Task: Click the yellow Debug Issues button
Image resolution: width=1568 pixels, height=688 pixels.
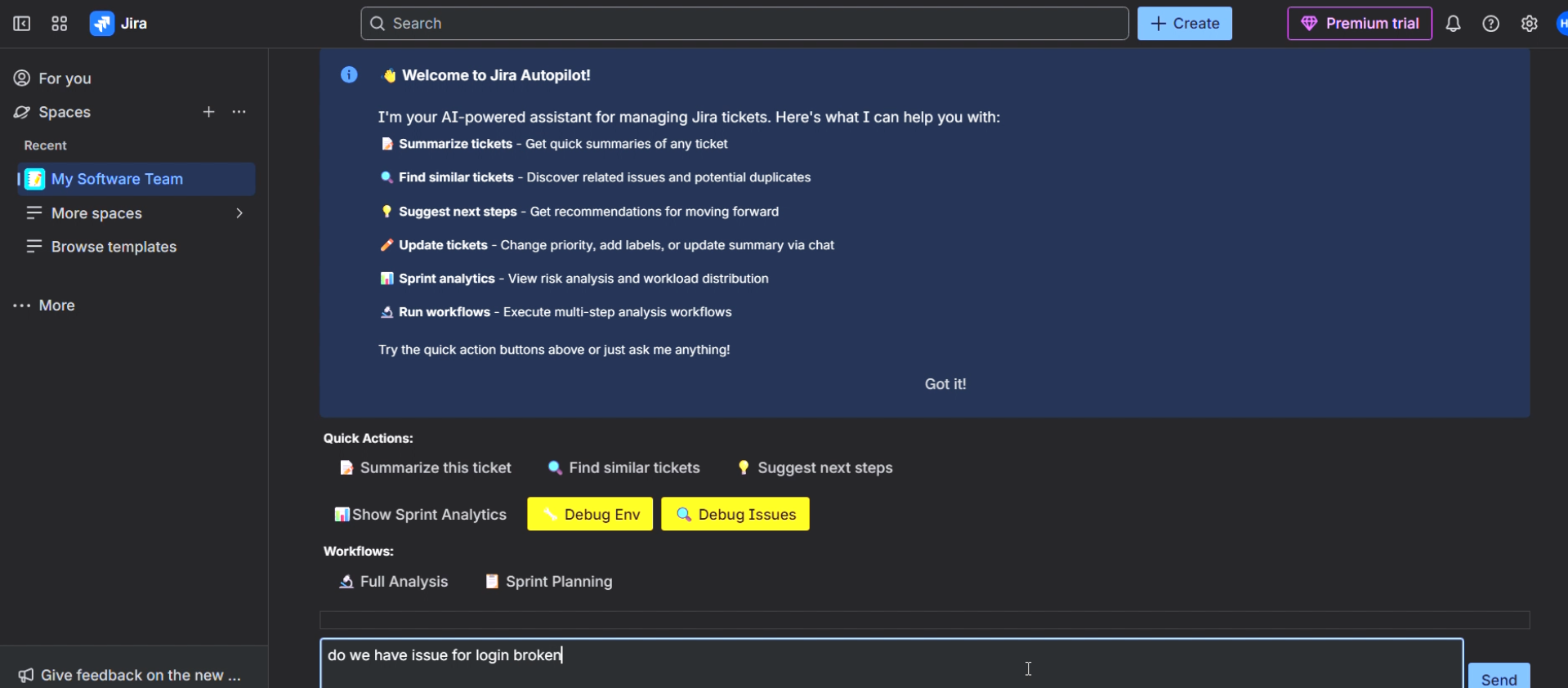Action: click(735, 514)
